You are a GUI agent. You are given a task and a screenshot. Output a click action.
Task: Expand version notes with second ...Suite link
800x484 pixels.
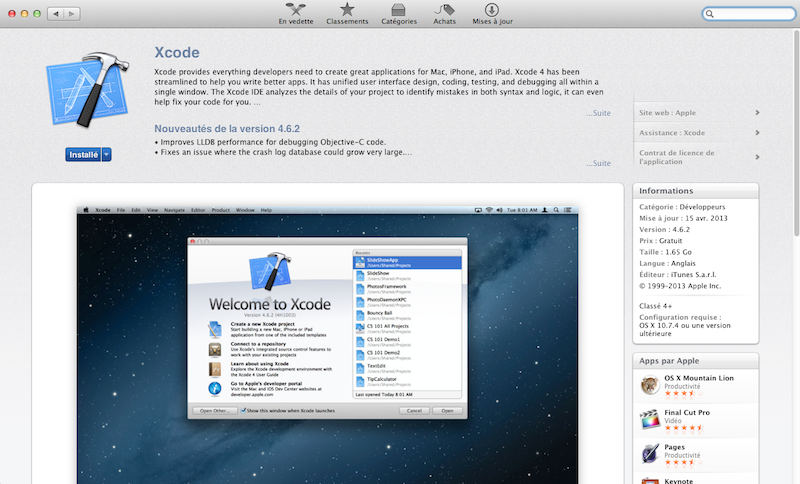pyautogui.click(x=598, y=163)
